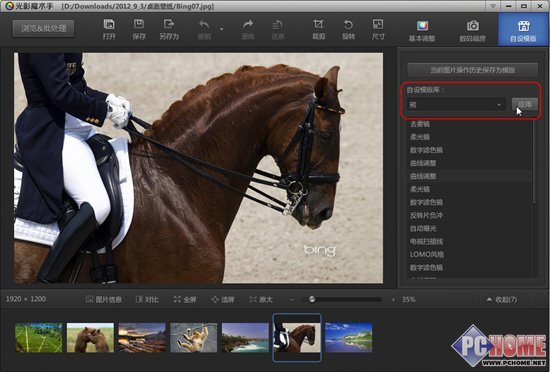The image size is (550, 372).
Task: Select 去雾镜 in the template steps
Action: tap(420, 124)
